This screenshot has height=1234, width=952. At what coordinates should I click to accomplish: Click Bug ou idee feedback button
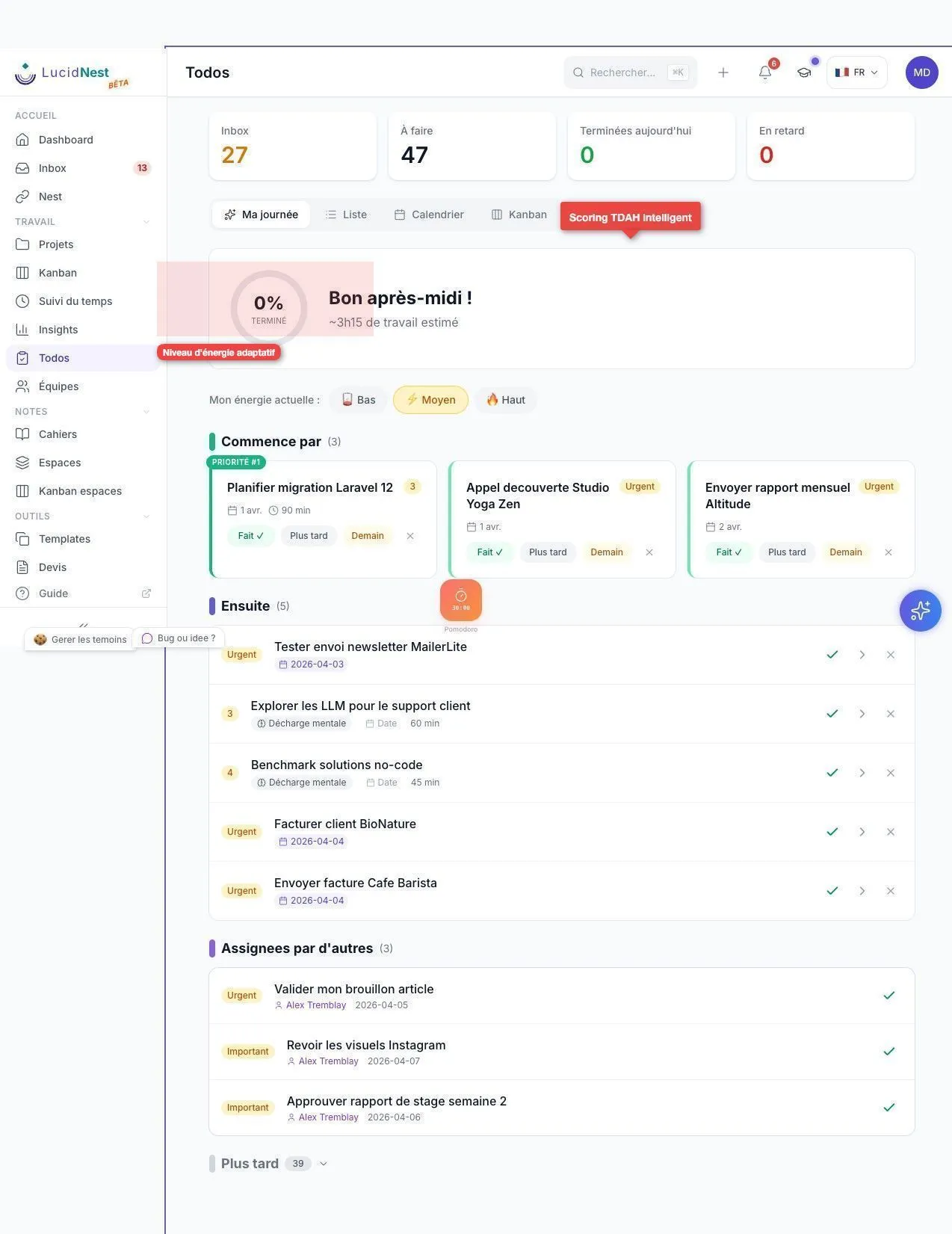pos(179,638)
